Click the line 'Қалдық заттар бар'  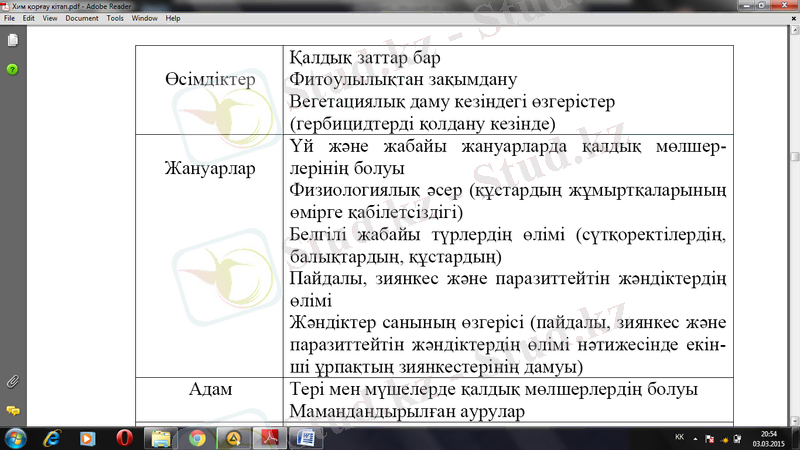tap(365, 58)
